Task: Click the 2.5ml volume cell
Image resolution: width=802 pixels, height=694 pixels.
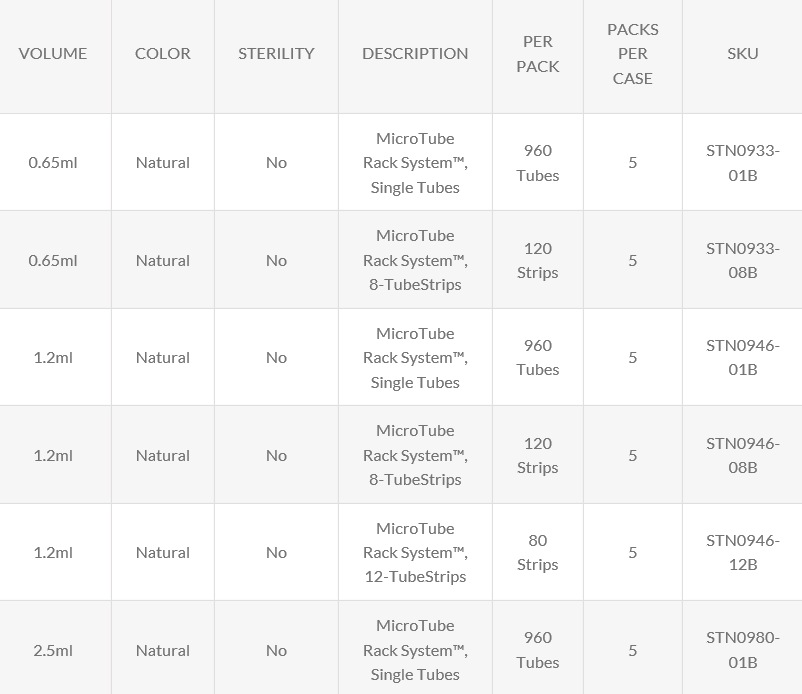Action: pos(53,650)
